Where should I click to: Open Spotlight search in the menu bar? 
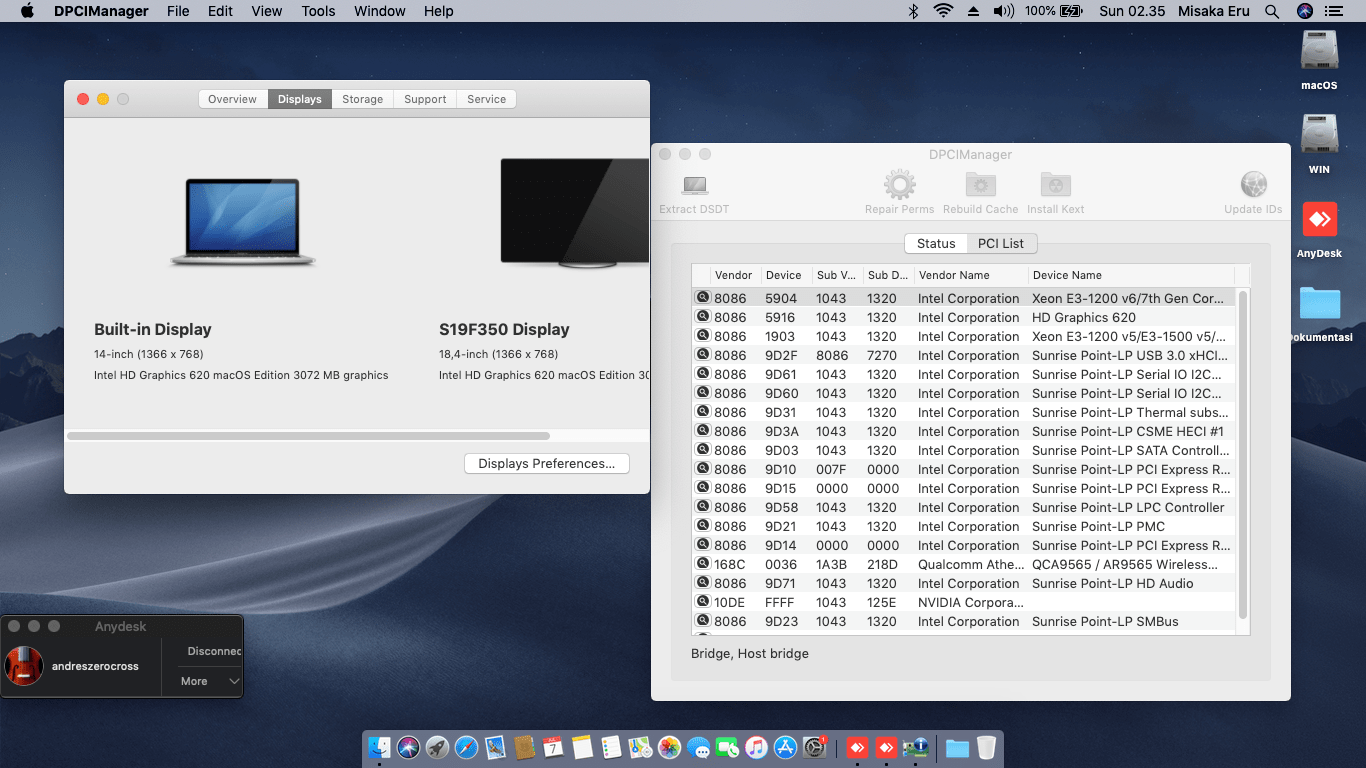click(x=1271, y=11)
